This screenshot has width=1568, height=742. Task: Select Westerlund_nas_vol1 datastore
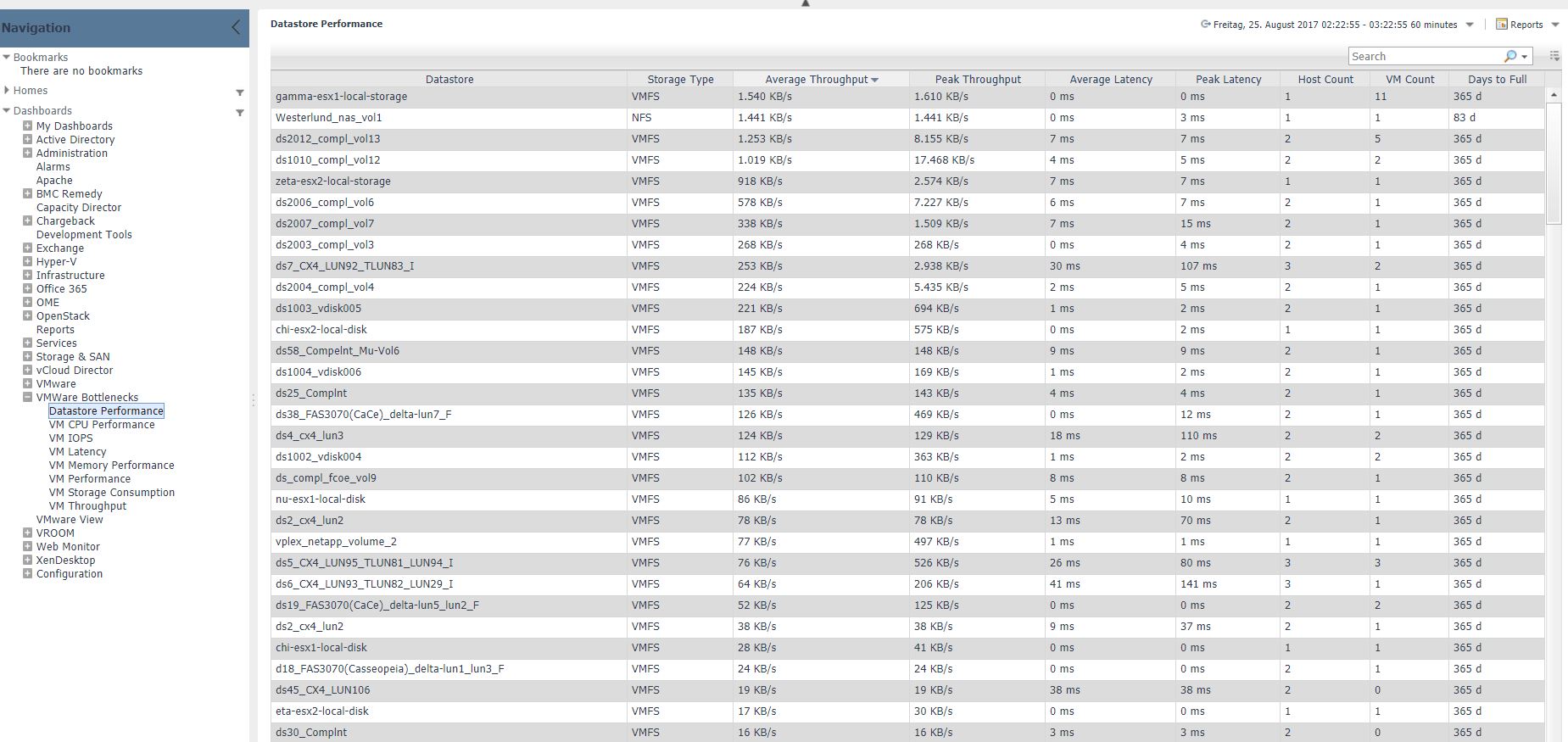click(x=329, y=118)
